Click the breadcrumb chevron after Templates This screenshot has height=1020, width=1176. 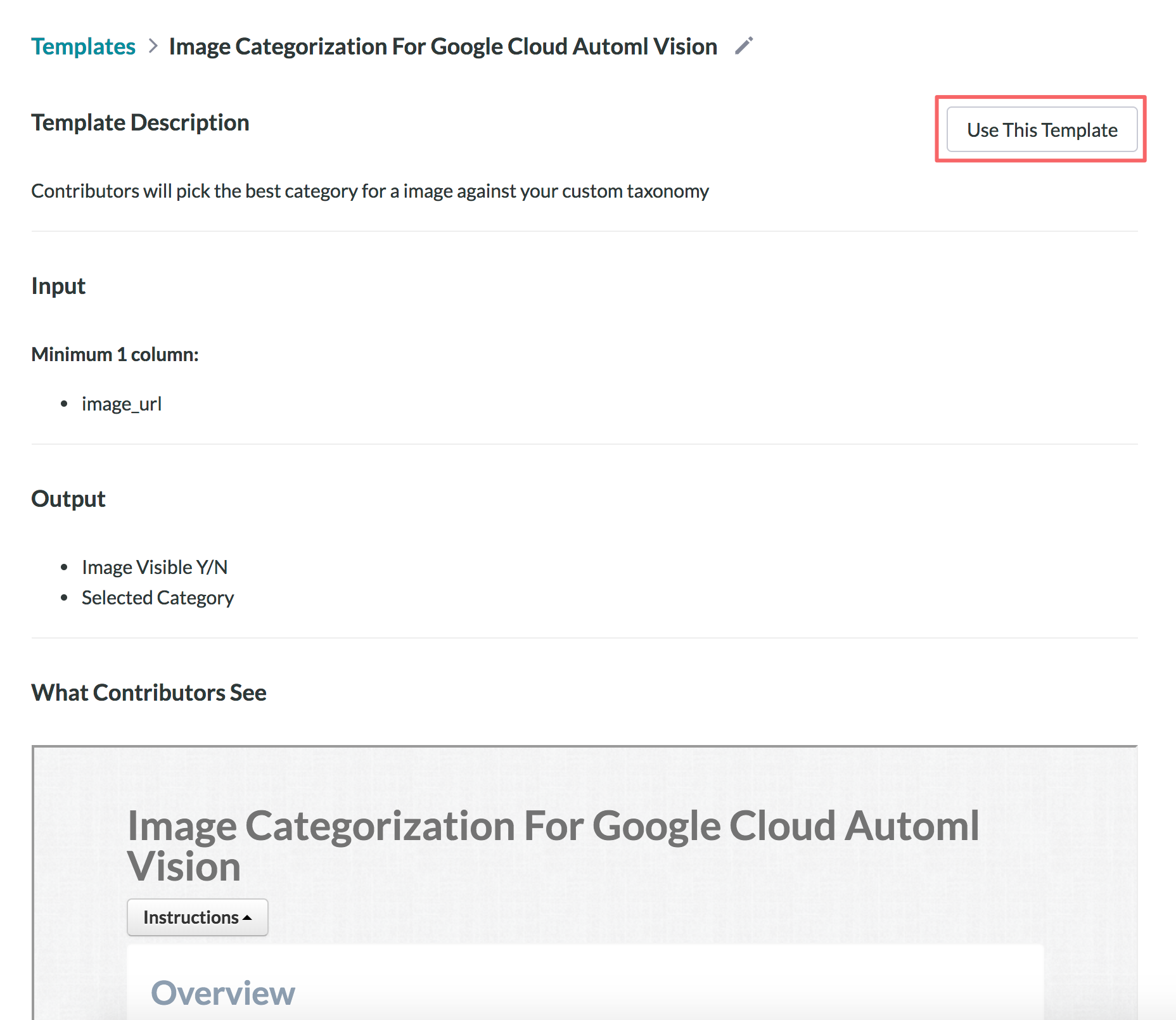coord(153,46)
